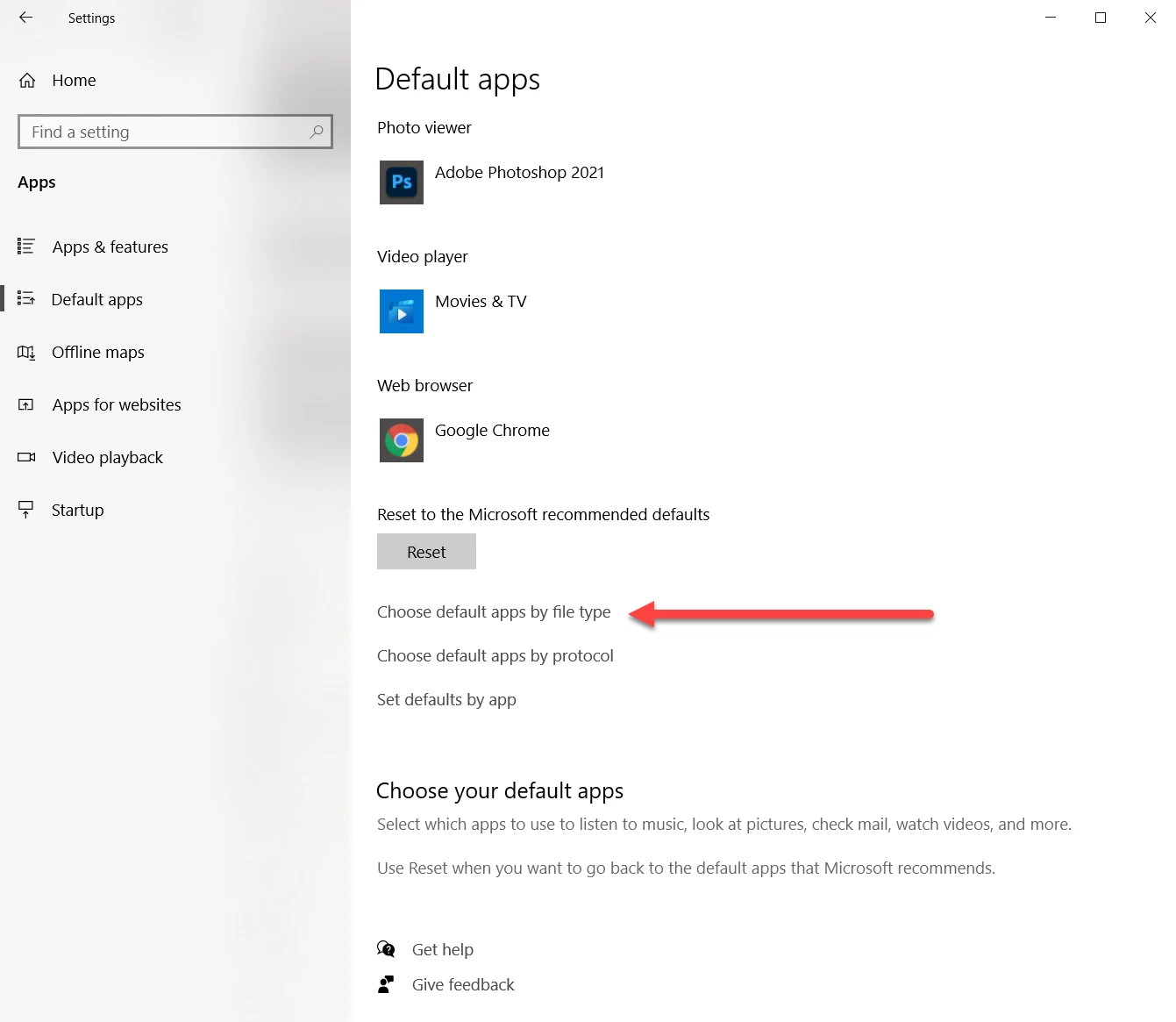The height and width of the screenshot is (1022, 1176).
Task: Open Apps & features page
Action: 110,247
